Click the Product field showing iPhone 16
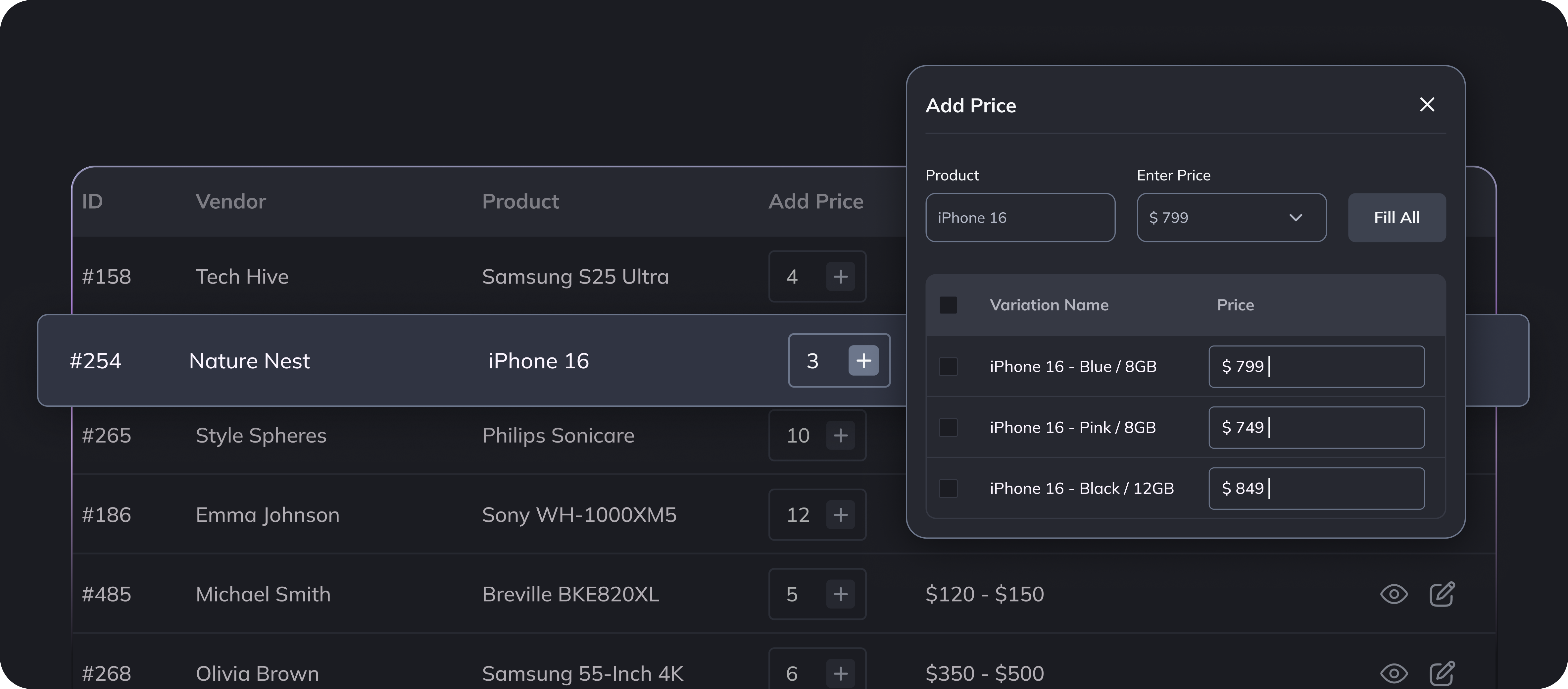Screen dimensions: 1568x689 1020,218
